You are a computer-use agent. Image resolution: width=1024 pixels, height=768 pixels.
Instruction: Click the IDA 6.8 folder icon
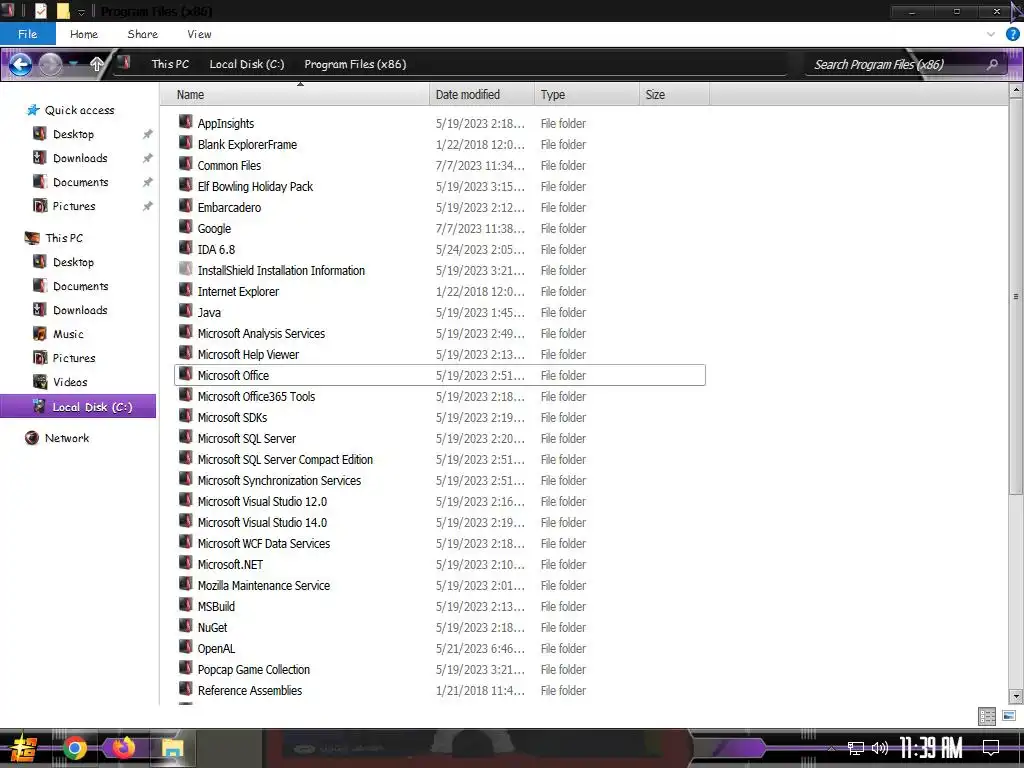coord(185,248)
